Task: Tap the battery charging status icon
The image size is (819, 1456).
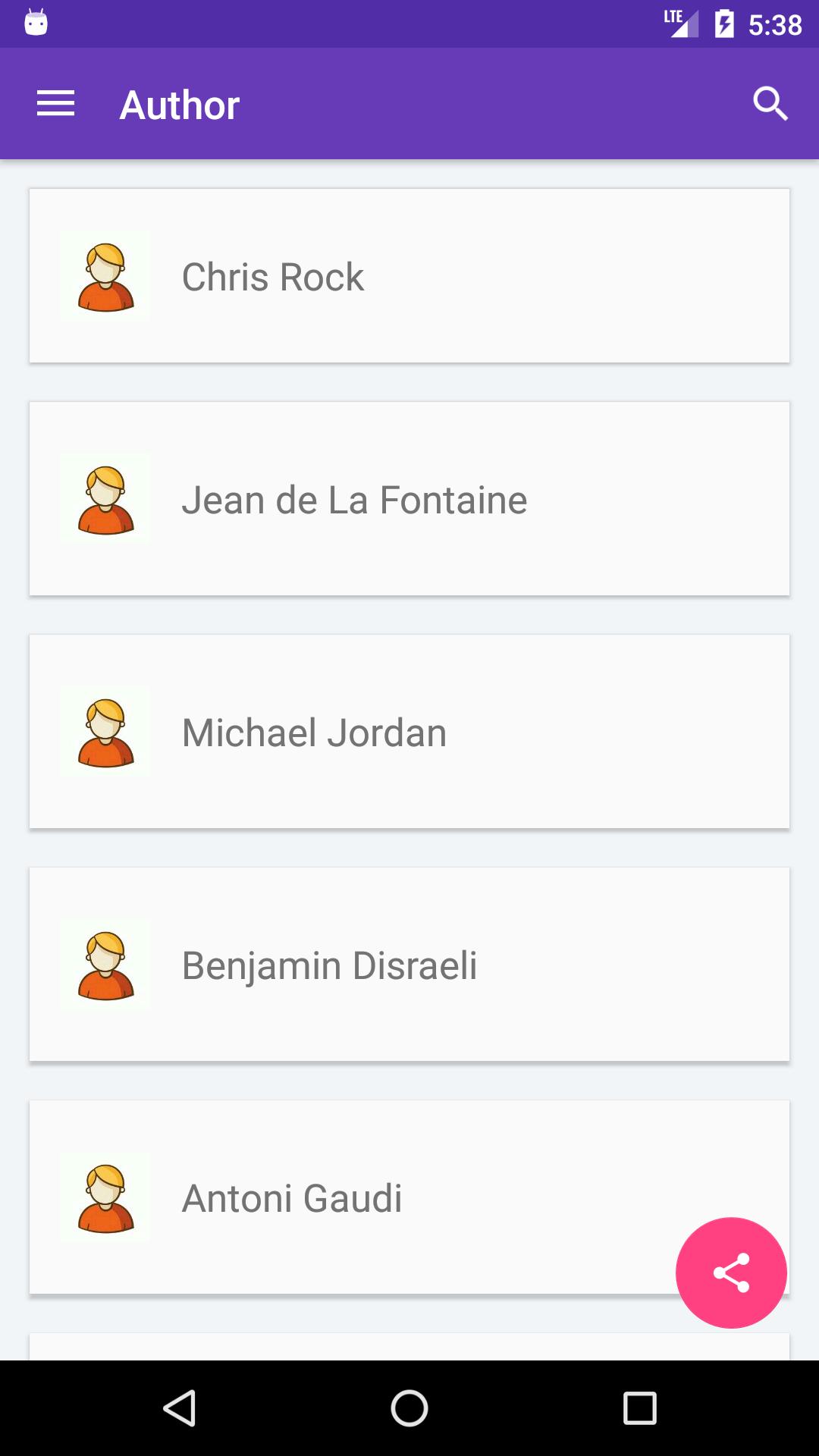Action: [724, 24]
